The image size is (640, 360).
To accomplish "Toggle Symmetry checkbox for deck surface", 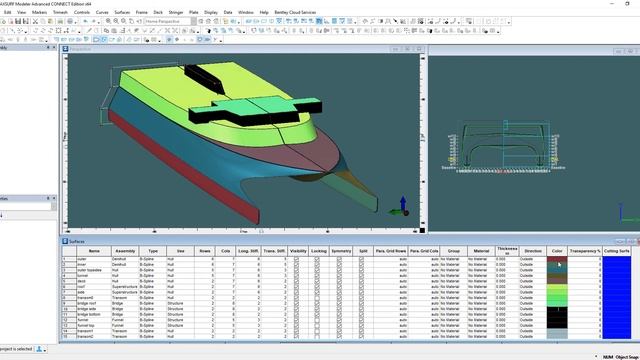I will point(339,281).
